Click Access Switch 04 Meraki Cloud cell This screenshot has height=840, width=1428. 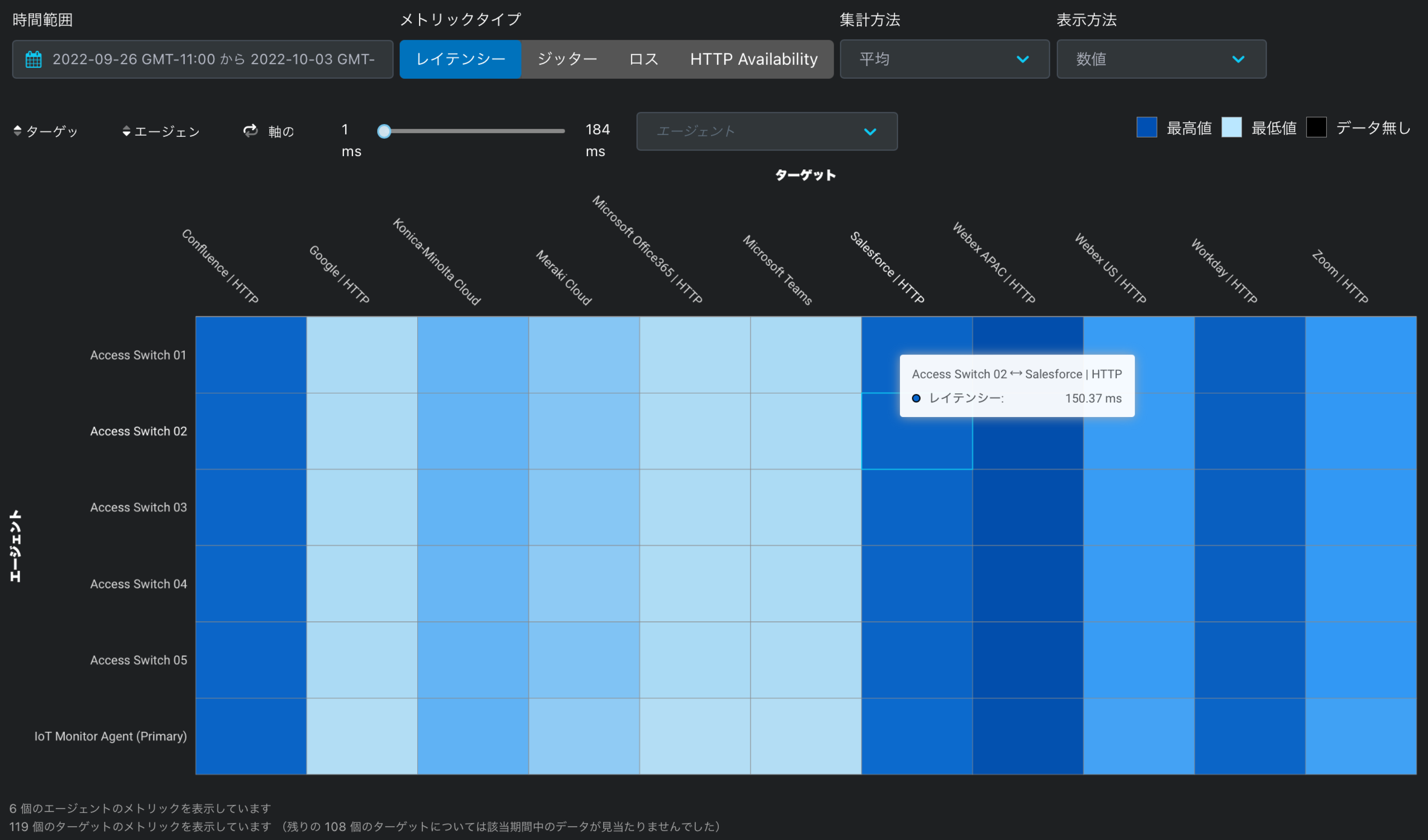584,584
